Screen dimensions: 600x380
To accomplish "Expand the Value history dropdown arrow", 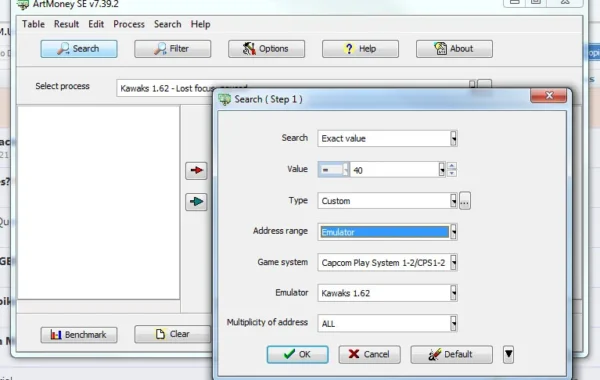I will click(x=442, y=170).
